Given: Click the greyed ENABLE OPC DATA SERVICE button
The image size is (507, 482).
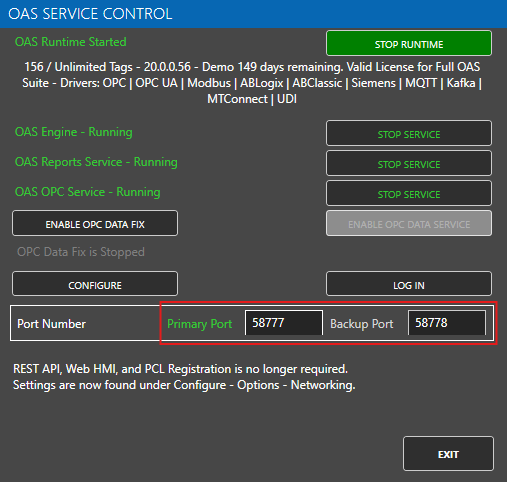Looking at the screenshot, I should (x=409, y=223).
